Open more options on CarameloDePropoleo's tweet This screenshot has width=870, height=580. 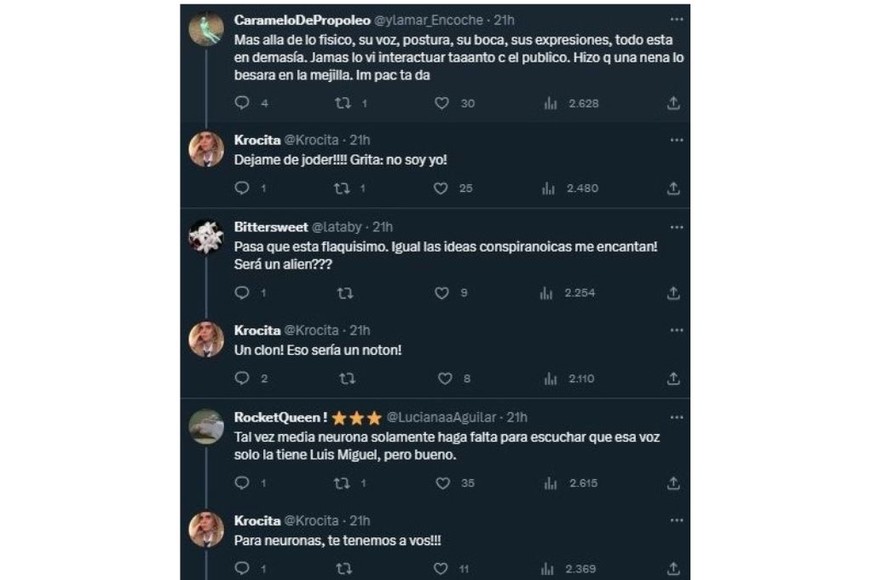(674, 19)
